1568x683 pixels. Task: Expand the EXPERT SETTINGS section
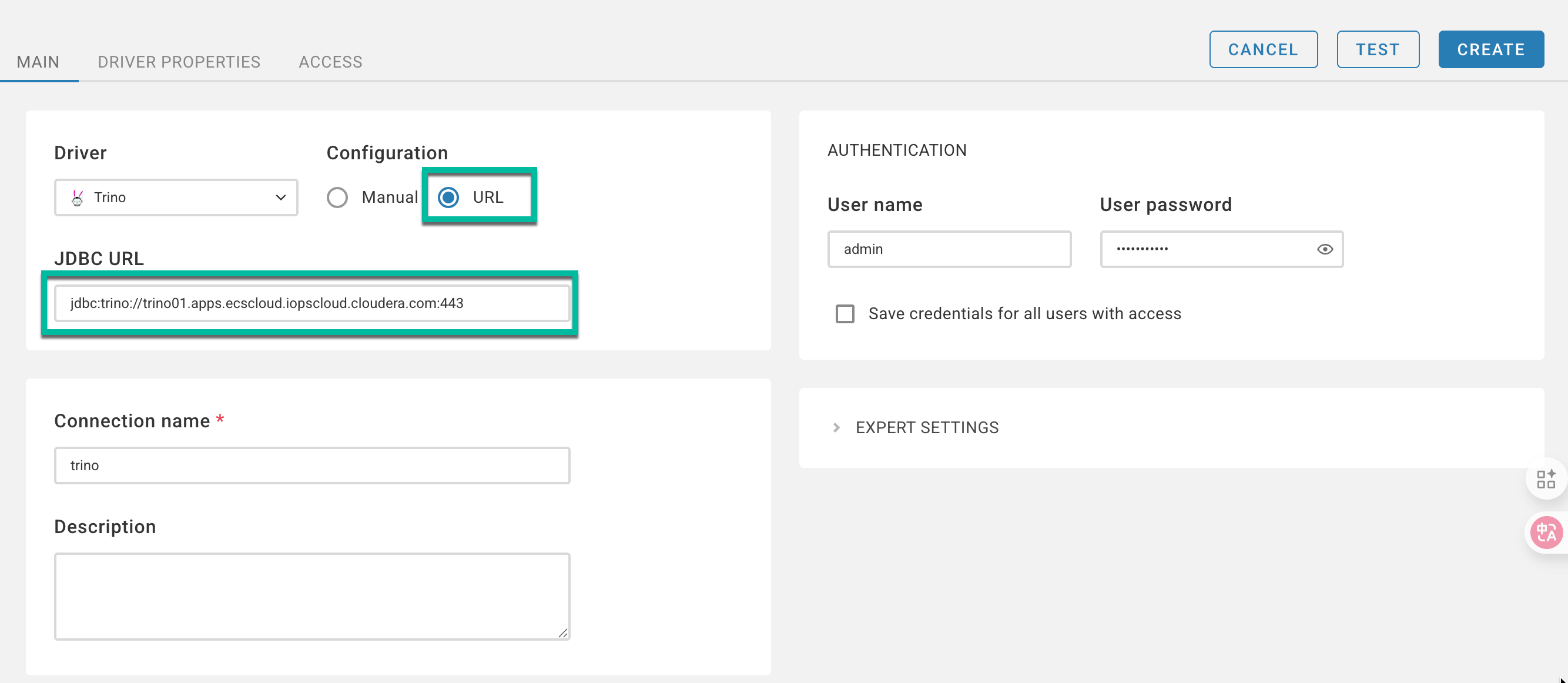[926, 428]
